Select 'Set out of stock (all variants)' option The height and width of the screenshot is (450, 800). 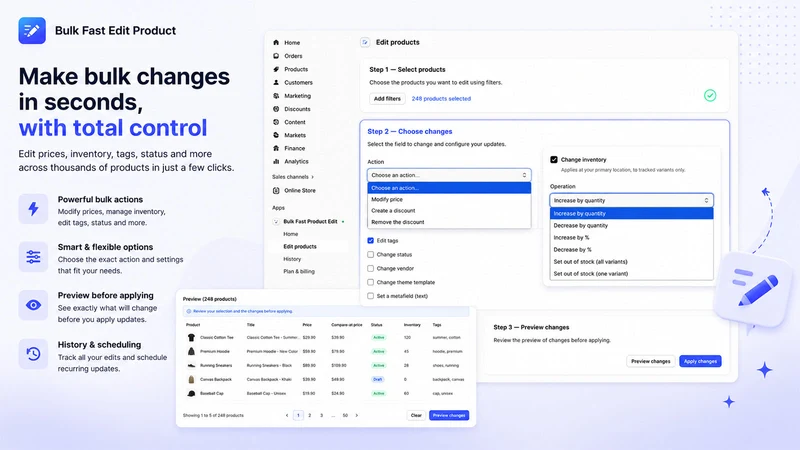(x=631, y=262)
